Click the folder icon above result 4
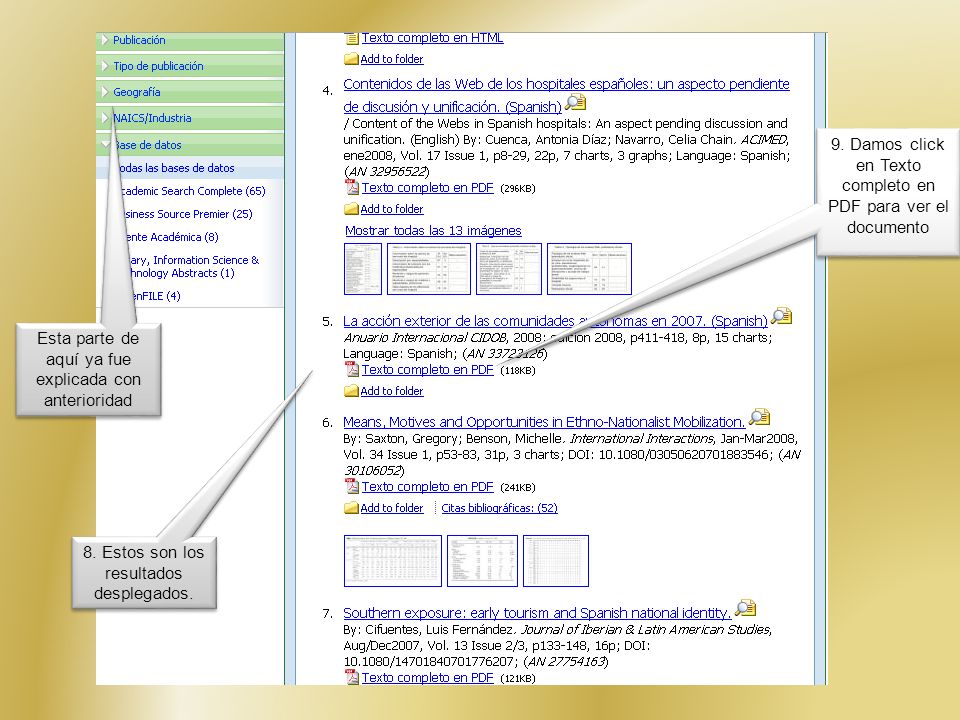This screenshot has height=720, width=960. (x=351, y=59)
